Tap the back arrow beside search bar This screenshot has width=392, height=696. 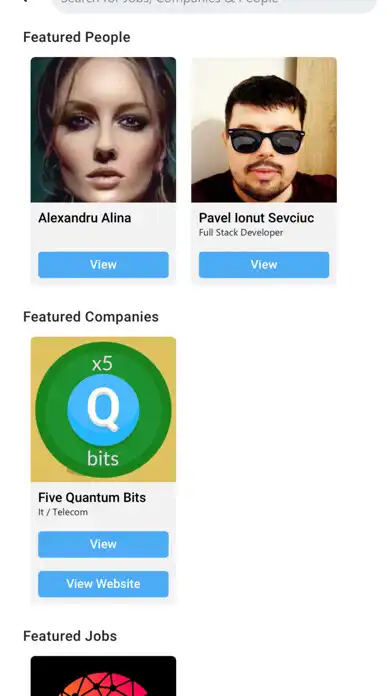26,1
